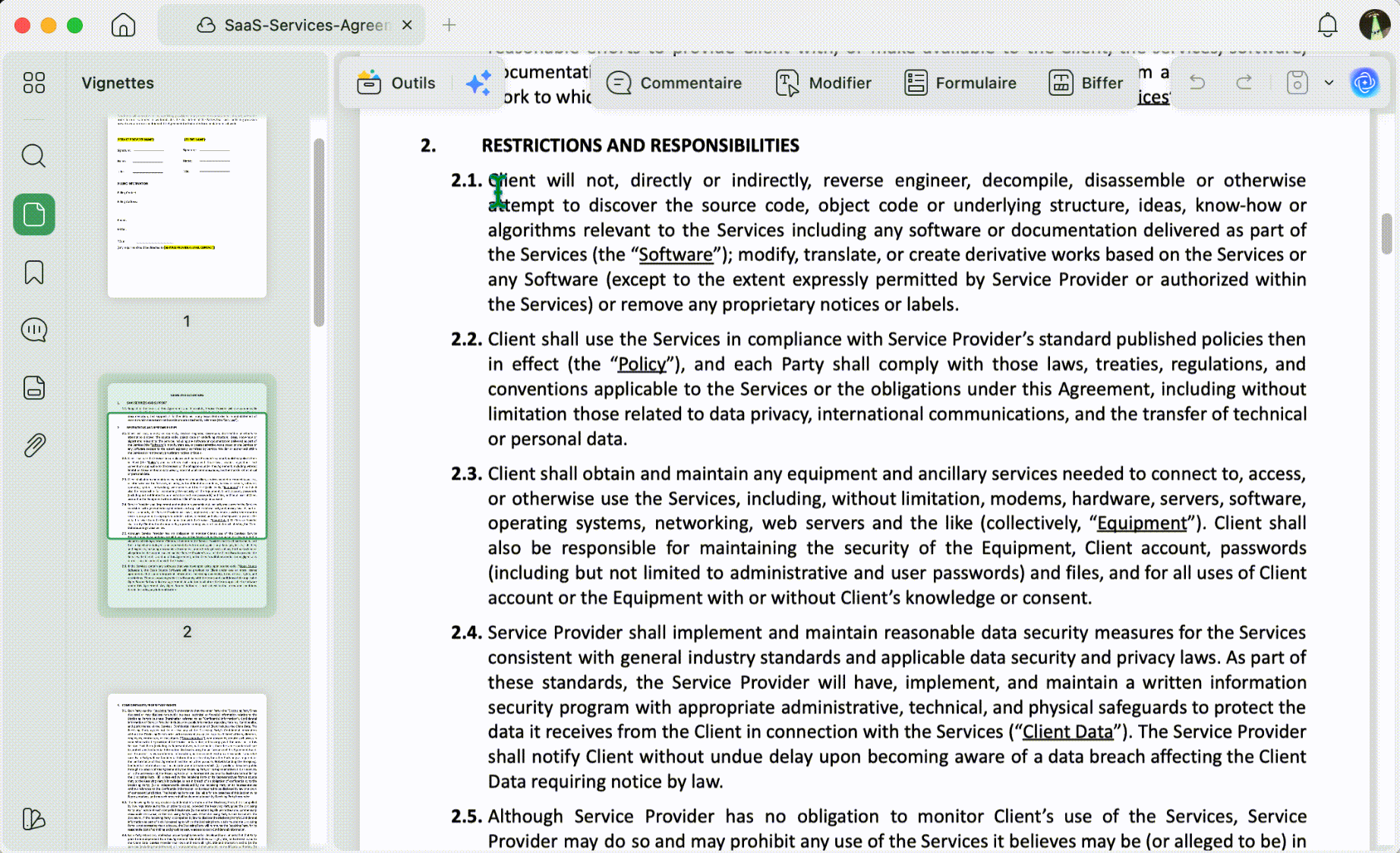Redo the last action

tap(1244, 82)
